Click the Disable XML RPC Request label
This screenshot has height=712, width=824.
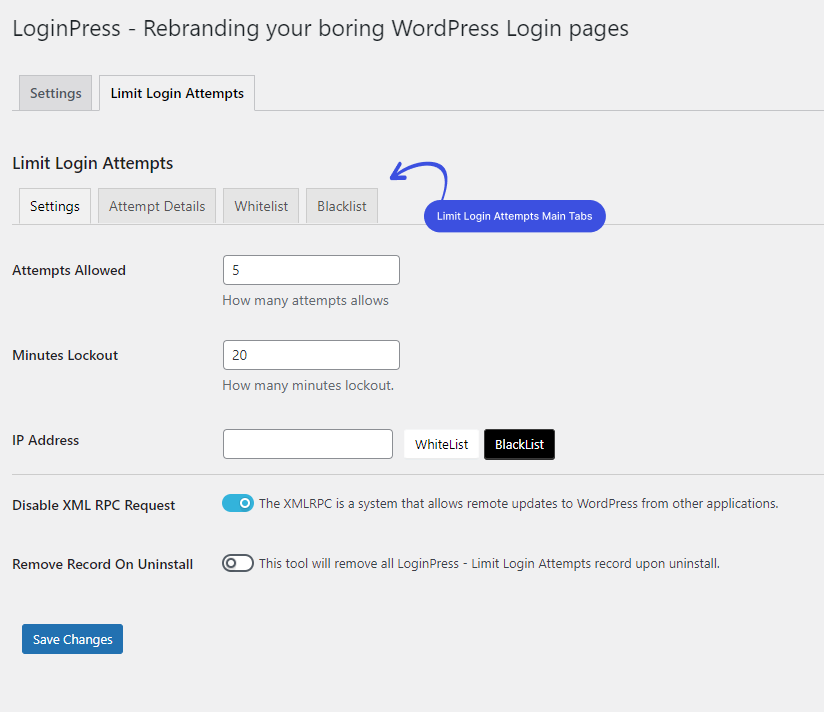tap(94, 505)
